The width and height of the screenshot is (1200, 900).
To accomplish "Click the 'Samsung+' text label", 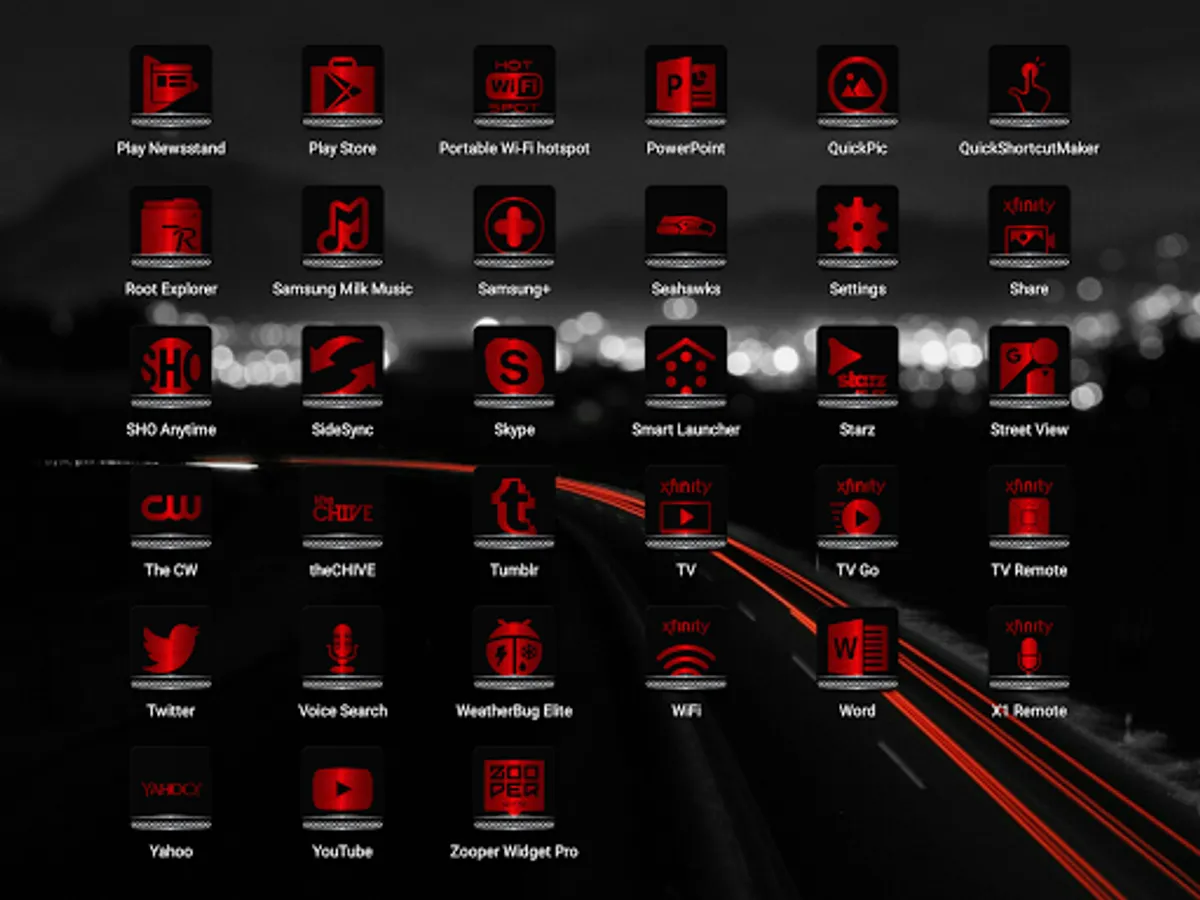I will (x=514, y=289).
